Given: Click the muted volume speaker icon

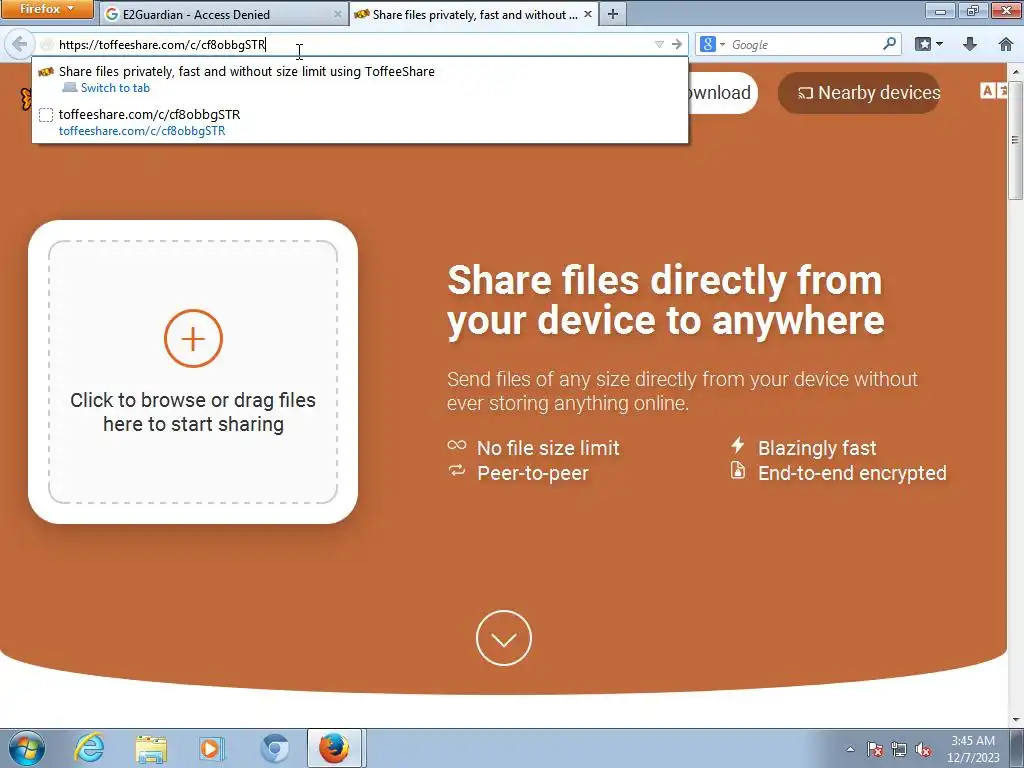Looking at the screenshot, I should pos(923,749).
